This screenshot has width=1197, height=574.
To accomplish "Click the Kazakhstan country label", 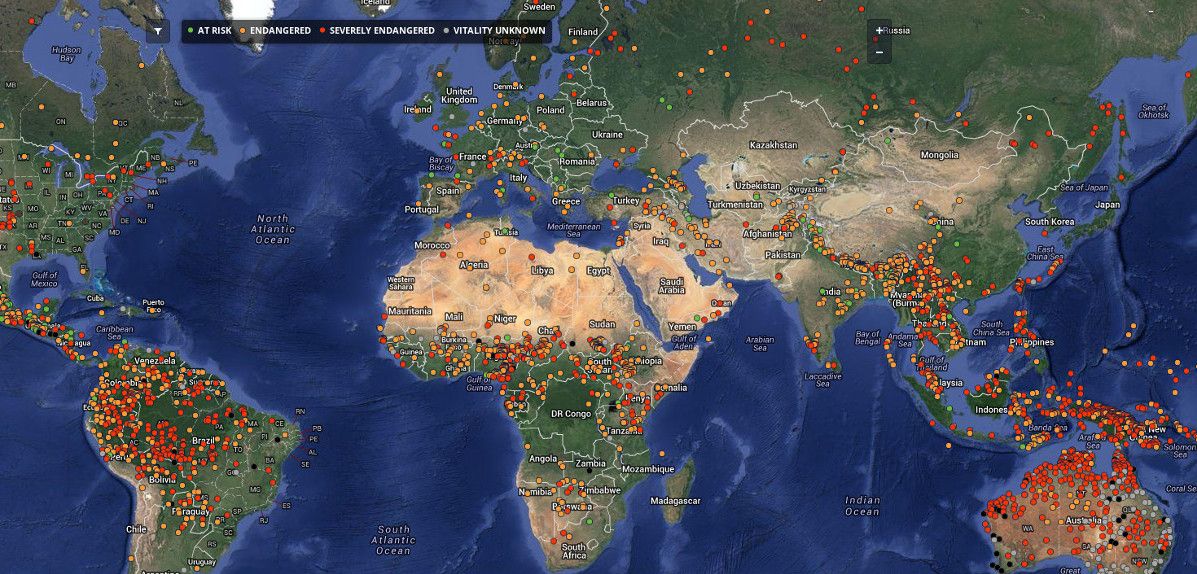I will 770,145.
